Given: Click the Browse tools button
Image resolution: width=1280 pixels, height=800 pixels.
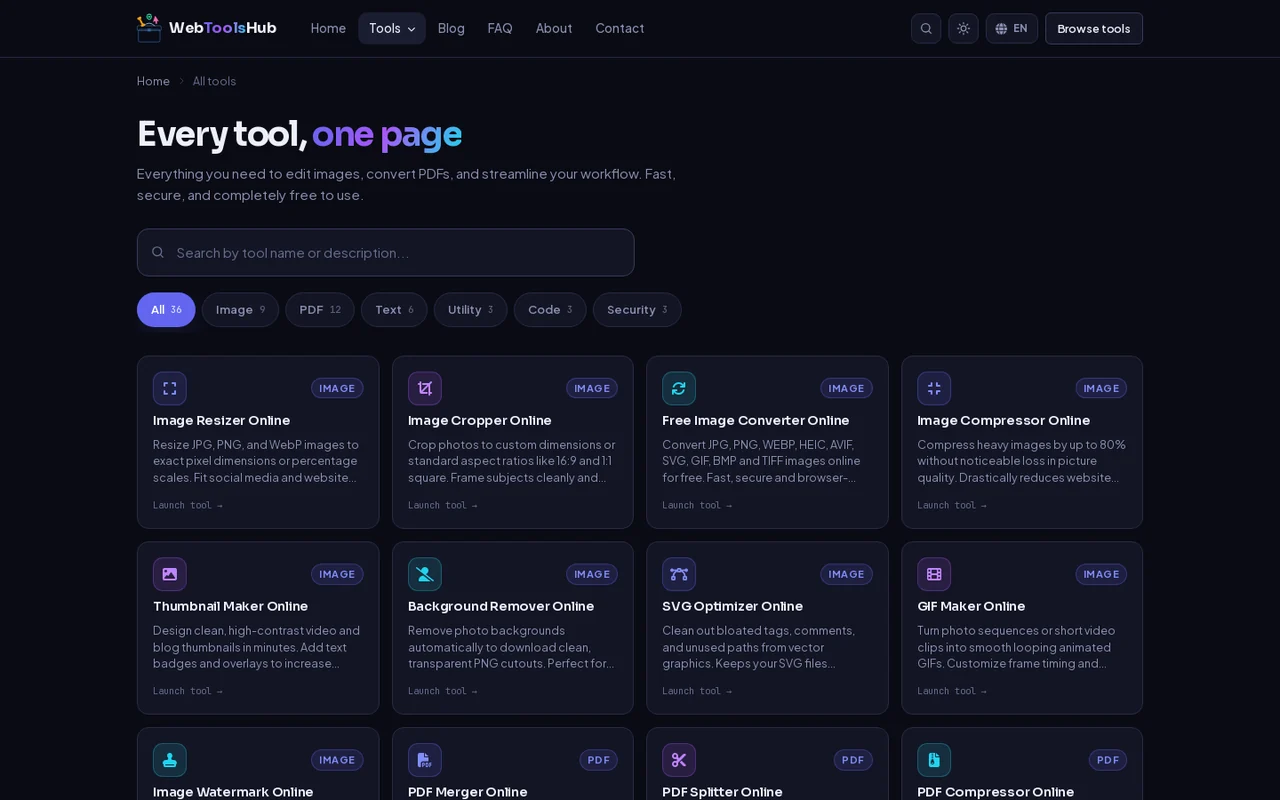Looking at the screenshot, I should [x=1094, y=28].
